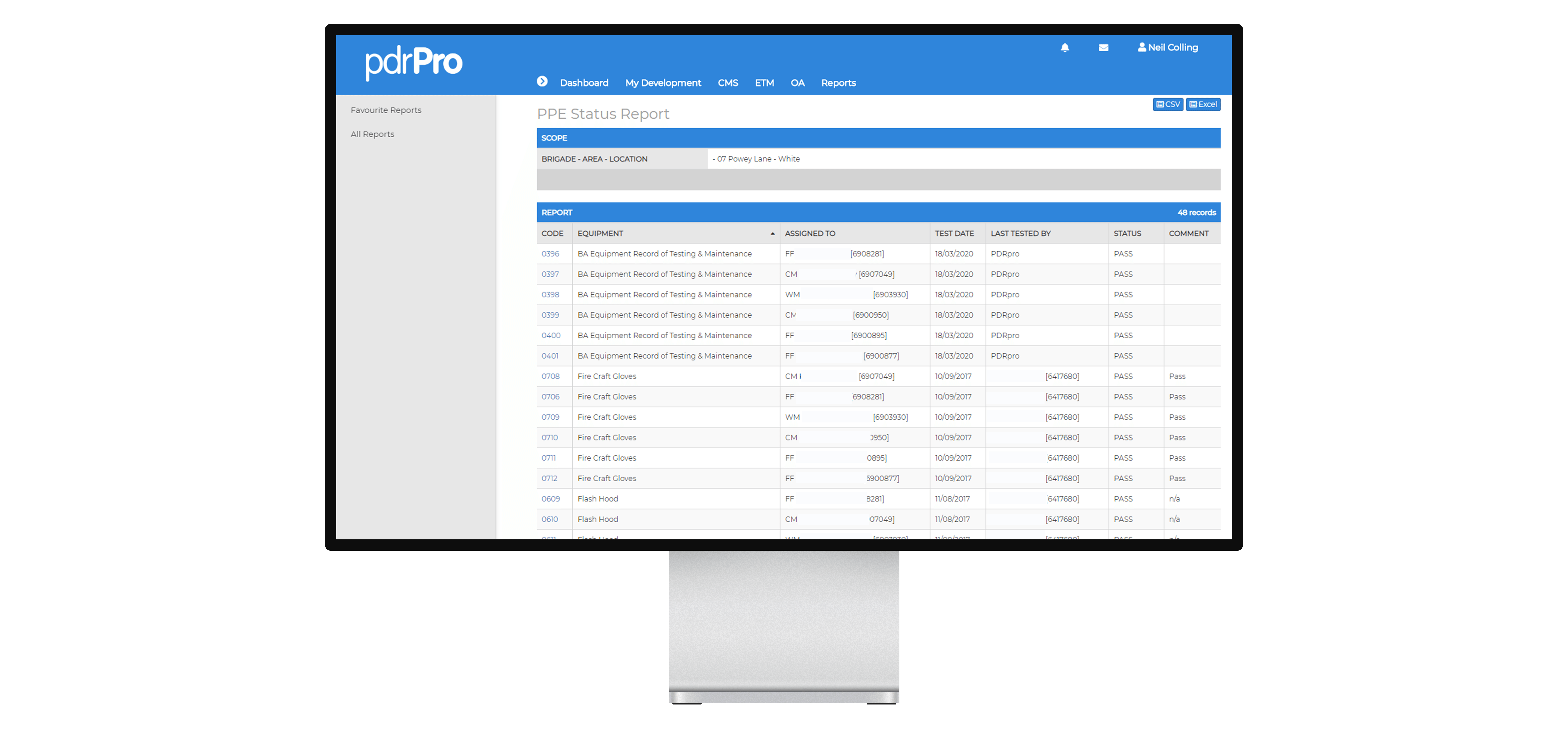Open equipment code 0710
This screenshot has width=1568, height=737.
(550, 437)
